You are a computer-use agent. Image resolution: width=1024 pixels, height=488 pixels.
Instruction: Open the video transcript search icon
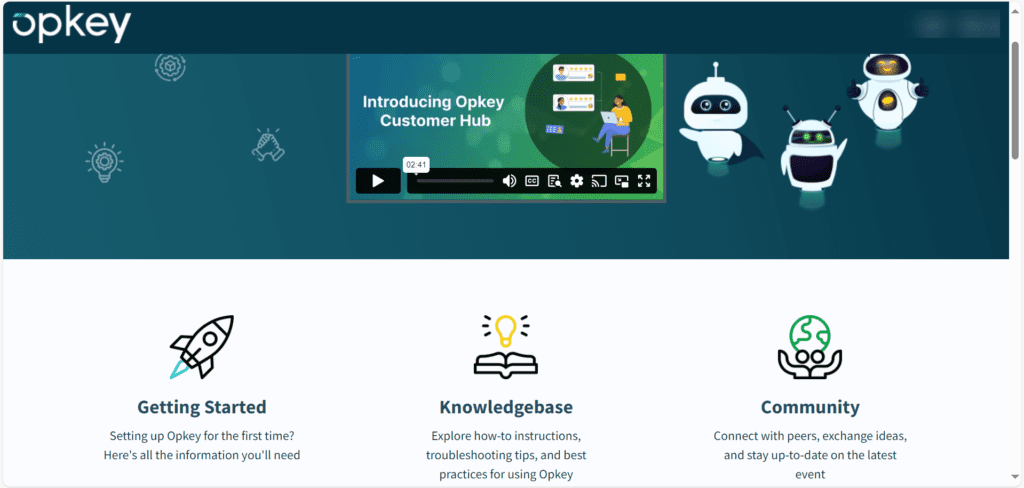click(x=554, y=181)
